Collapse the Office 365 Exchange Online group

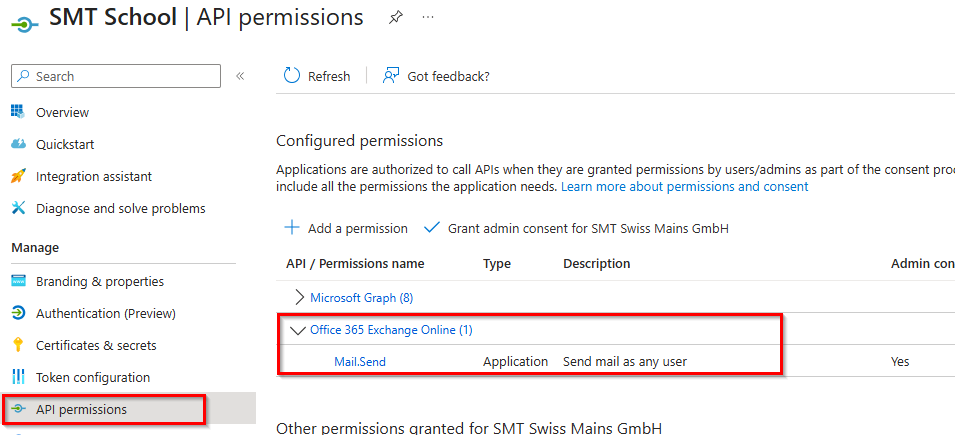click(x=298, y=329)
